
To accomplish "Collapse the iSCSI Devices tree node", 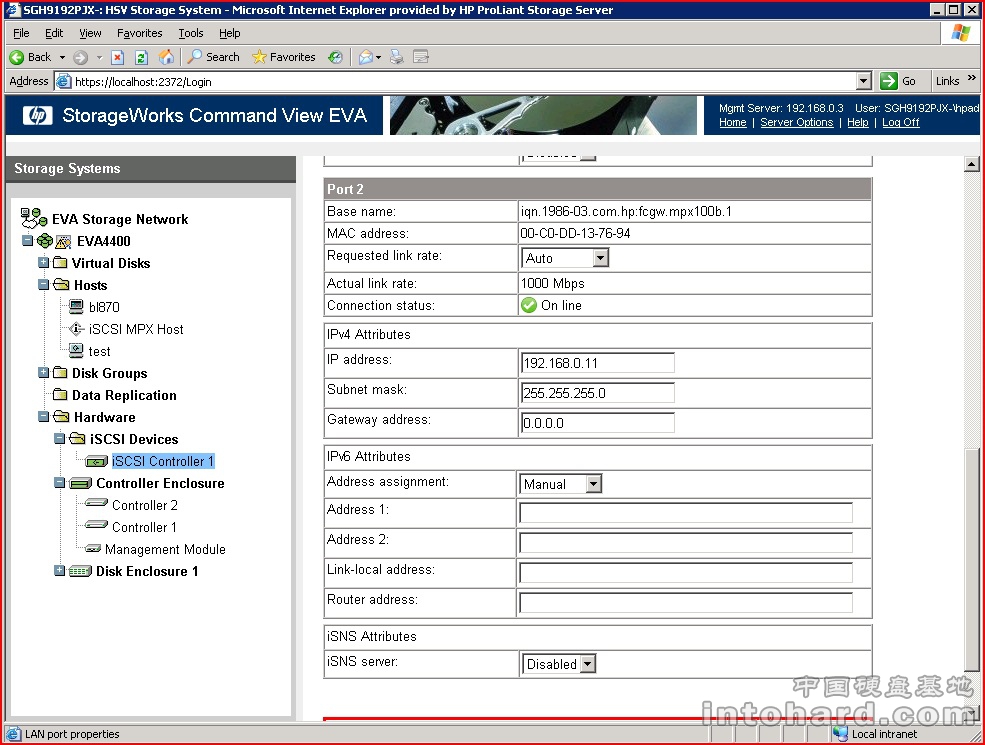I will tap(59, 438).
